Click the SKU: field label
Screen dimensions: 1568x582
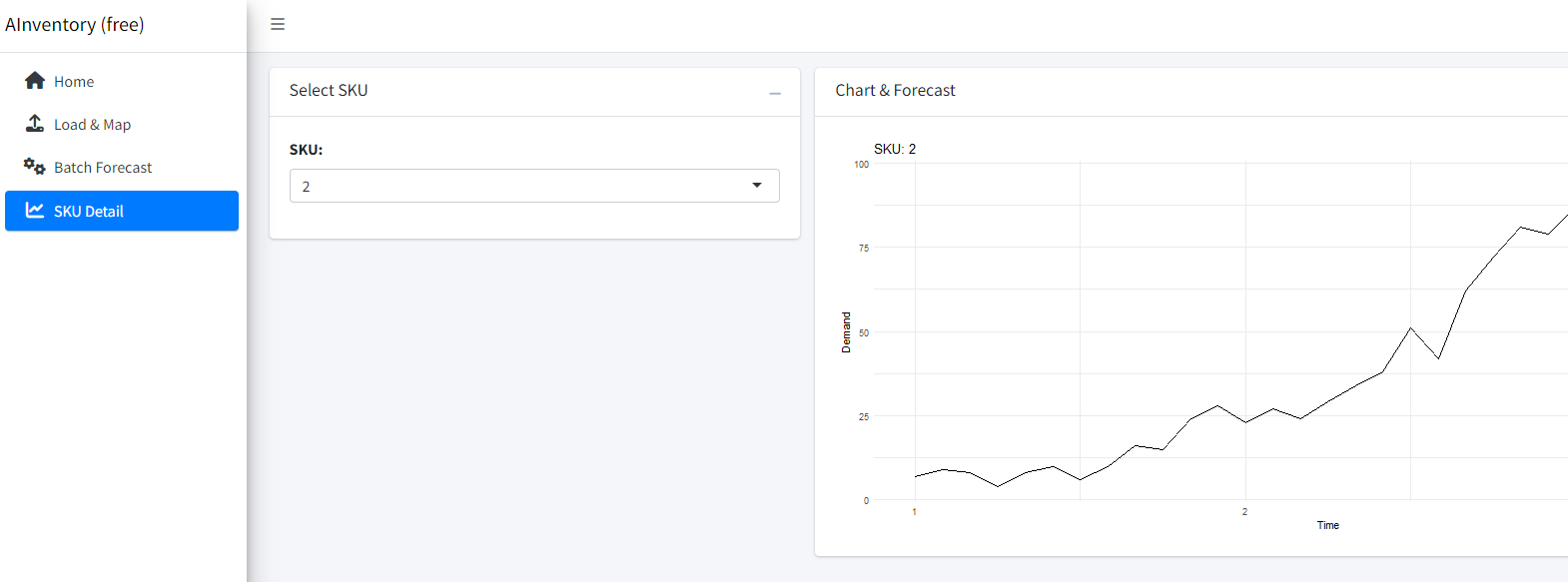point(306,150)
